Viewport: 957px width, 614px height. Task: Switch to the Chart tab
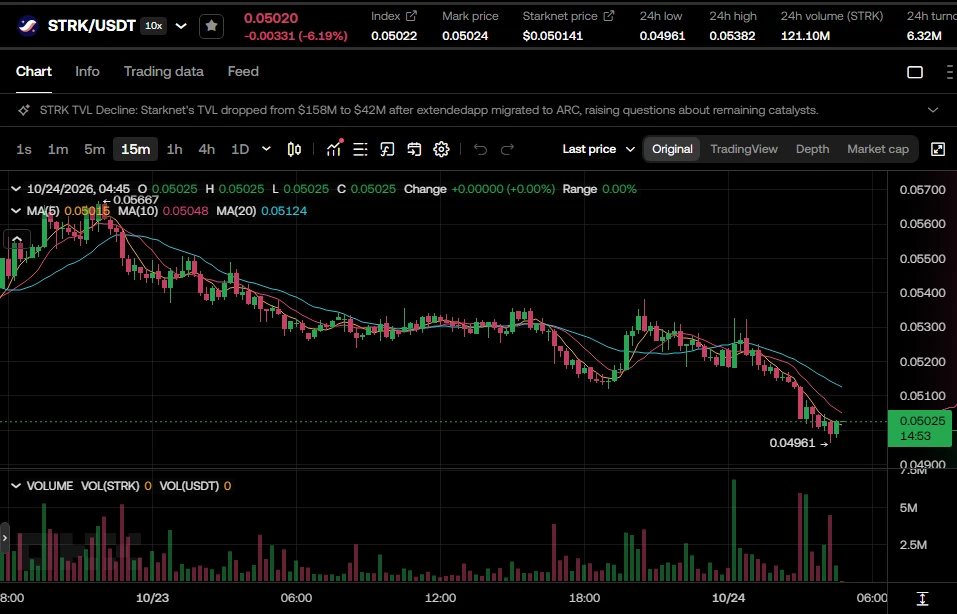pyautogui.click(x=34, y=71)
